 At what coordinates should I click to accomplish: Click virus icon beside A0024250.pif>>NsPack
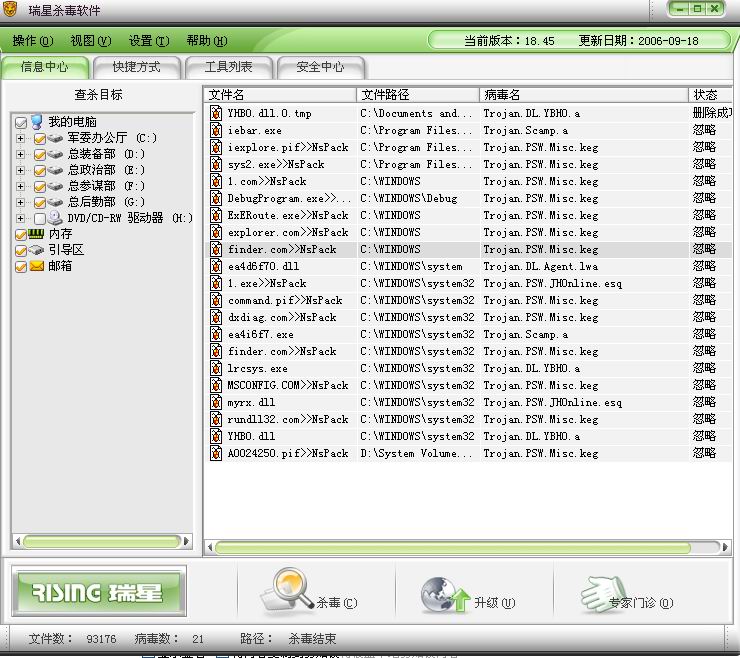[216, 453]
